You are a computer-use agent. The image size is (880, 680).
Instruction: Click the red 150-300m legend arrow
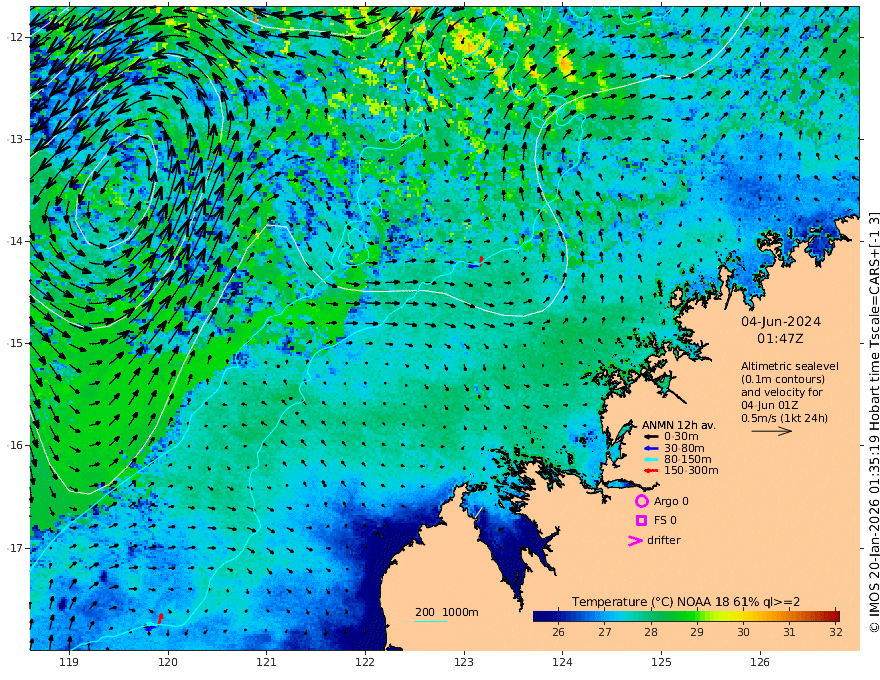click(650, 471)
